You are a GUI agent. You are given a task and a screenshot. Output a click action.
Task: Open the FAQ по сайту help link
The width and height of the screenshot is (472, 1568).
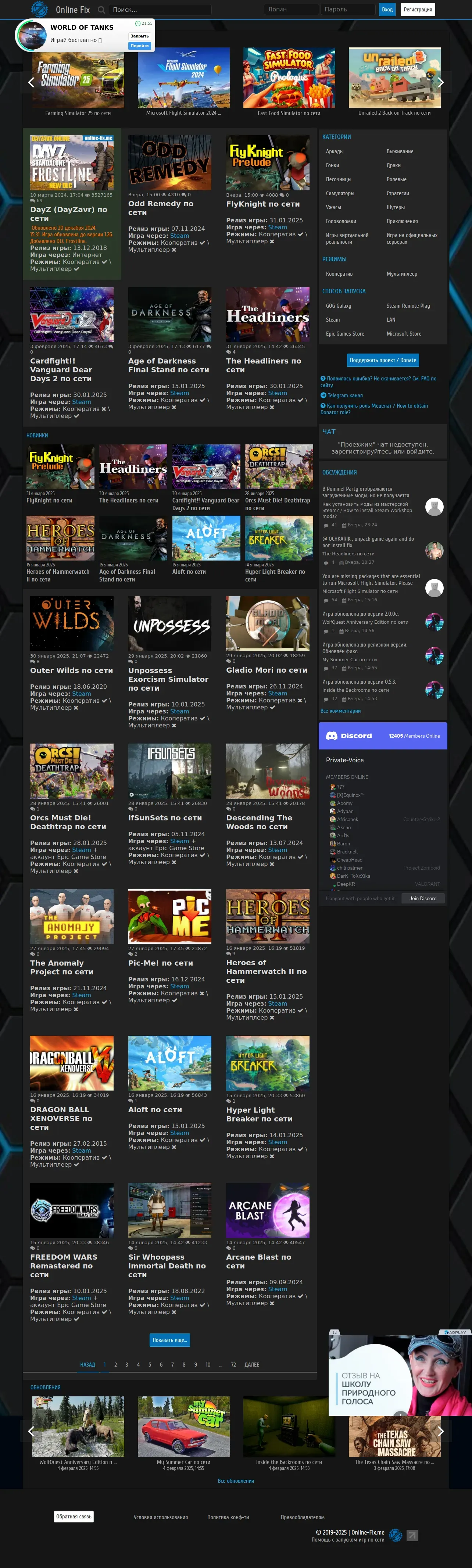point(378,382)
